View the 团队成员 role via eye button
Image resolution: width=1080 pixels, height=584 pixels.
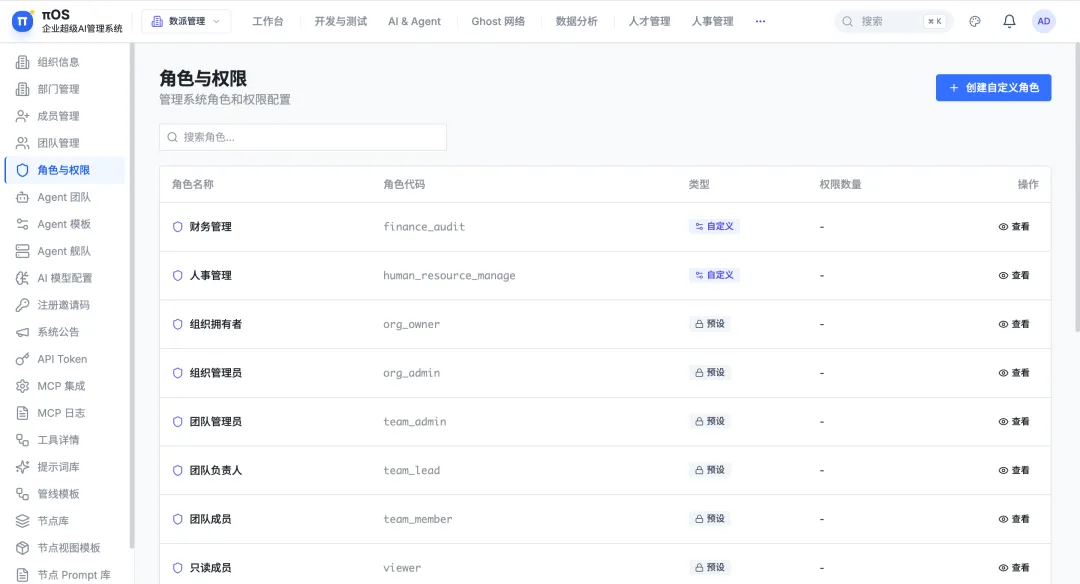pyautogui.click(x=1014, y=519)
